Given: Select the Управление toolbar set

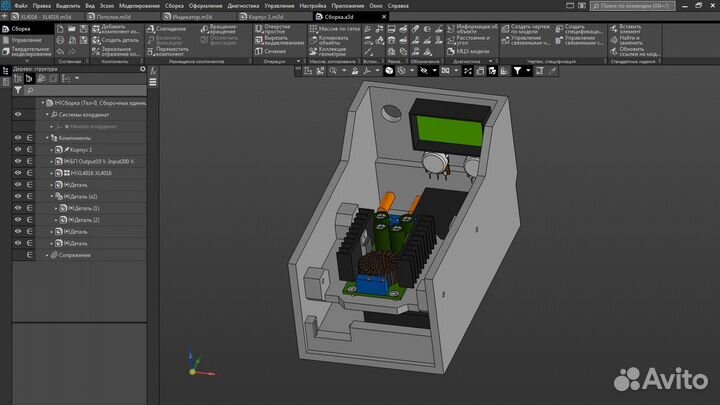Looking at the screenshot, I should (27, 40).
